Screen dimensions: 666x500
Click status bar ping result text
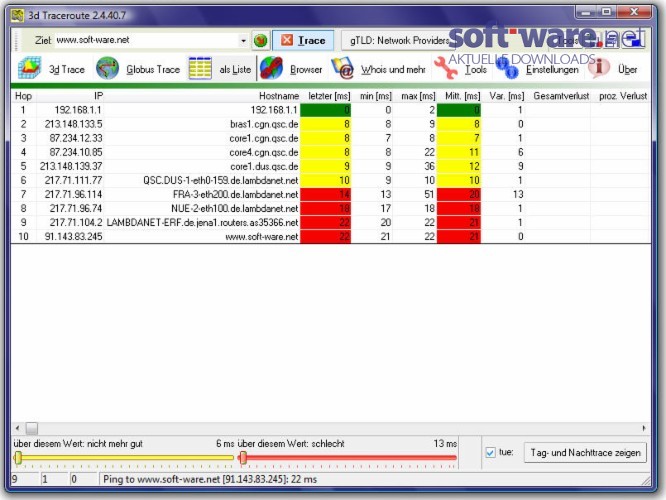coord(210,479)
